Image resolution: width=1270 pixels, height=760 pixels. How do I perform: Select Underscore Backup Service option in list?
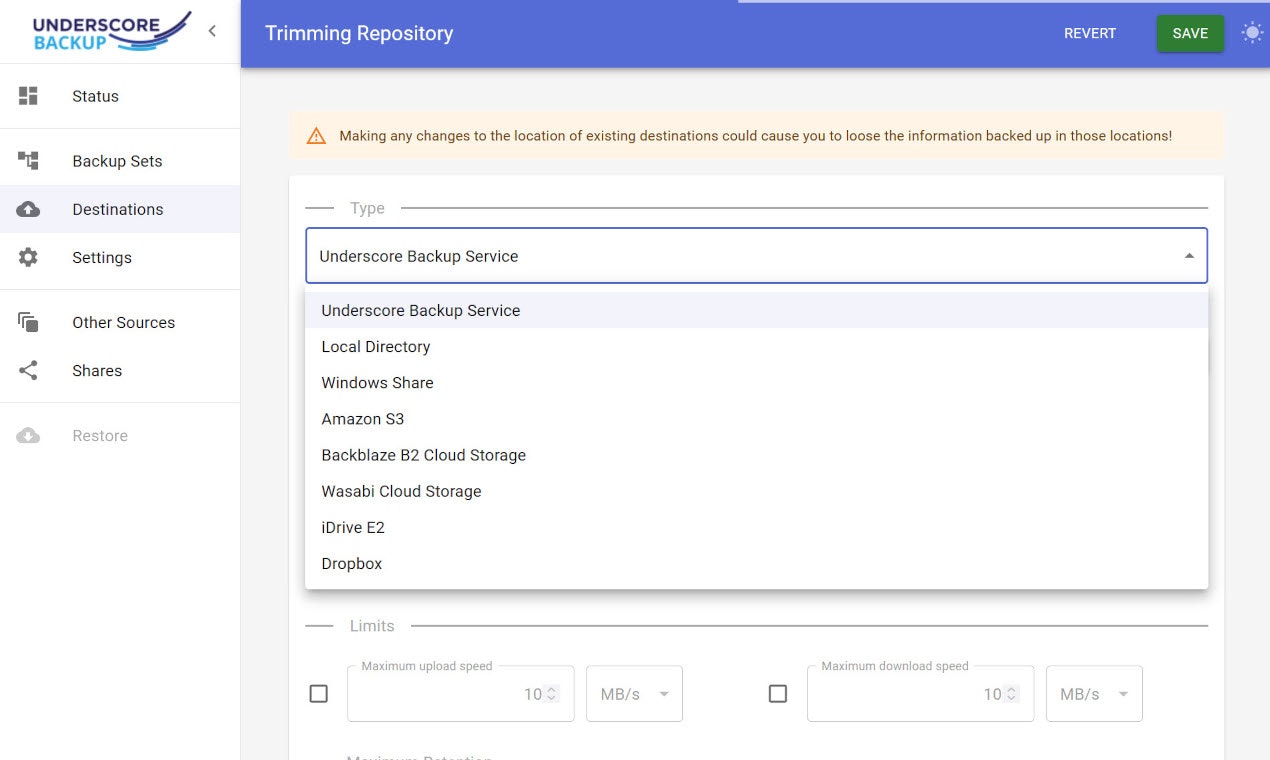757,310
